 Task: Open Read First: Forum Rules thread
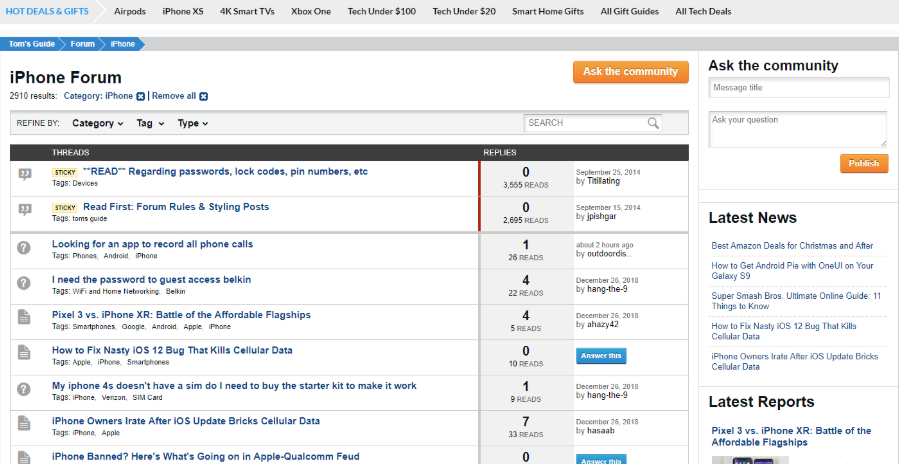[176, 207]
